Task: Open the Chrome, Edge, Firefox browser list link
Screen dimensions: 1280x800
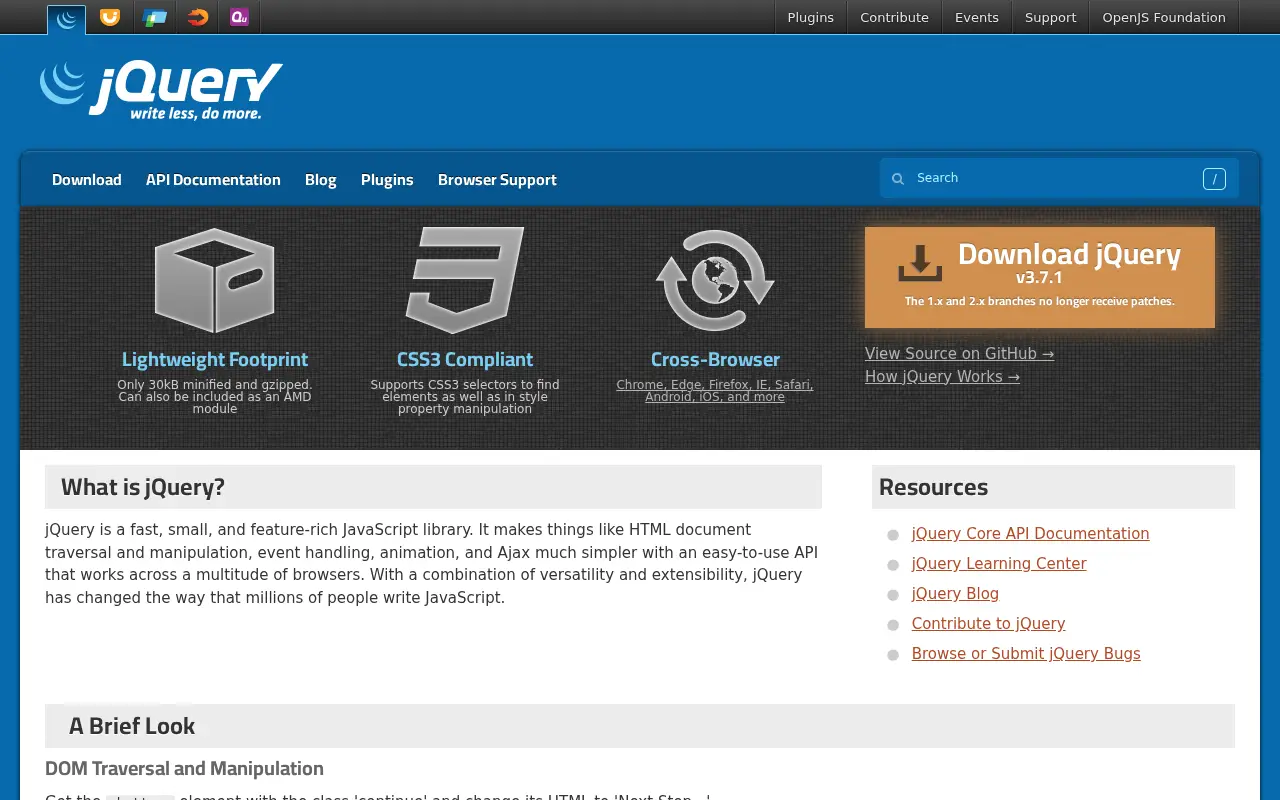Action: [x=715, y=390]
